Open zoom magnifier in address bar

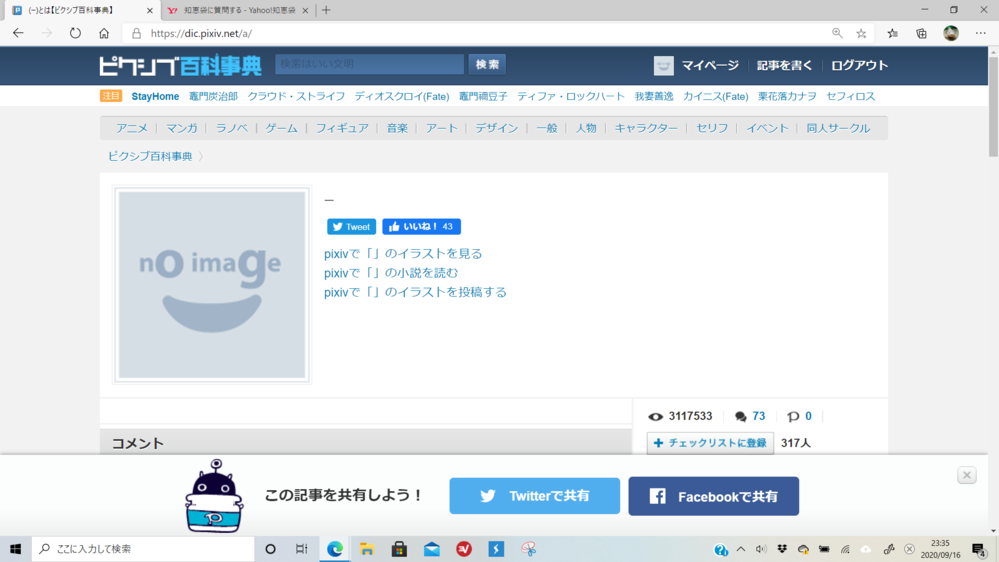point(837,33)
